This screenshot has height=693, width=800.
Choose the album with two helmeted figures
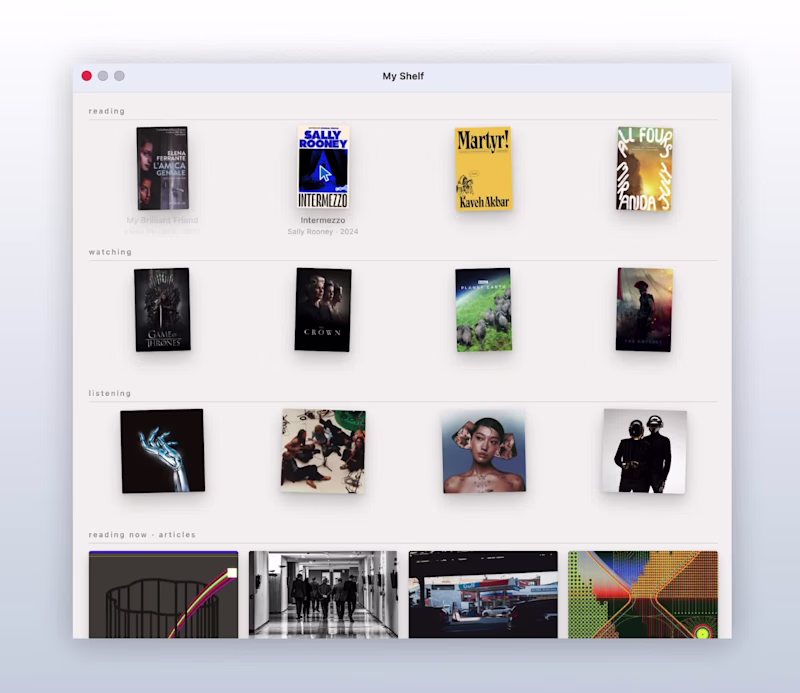point(644,451)
